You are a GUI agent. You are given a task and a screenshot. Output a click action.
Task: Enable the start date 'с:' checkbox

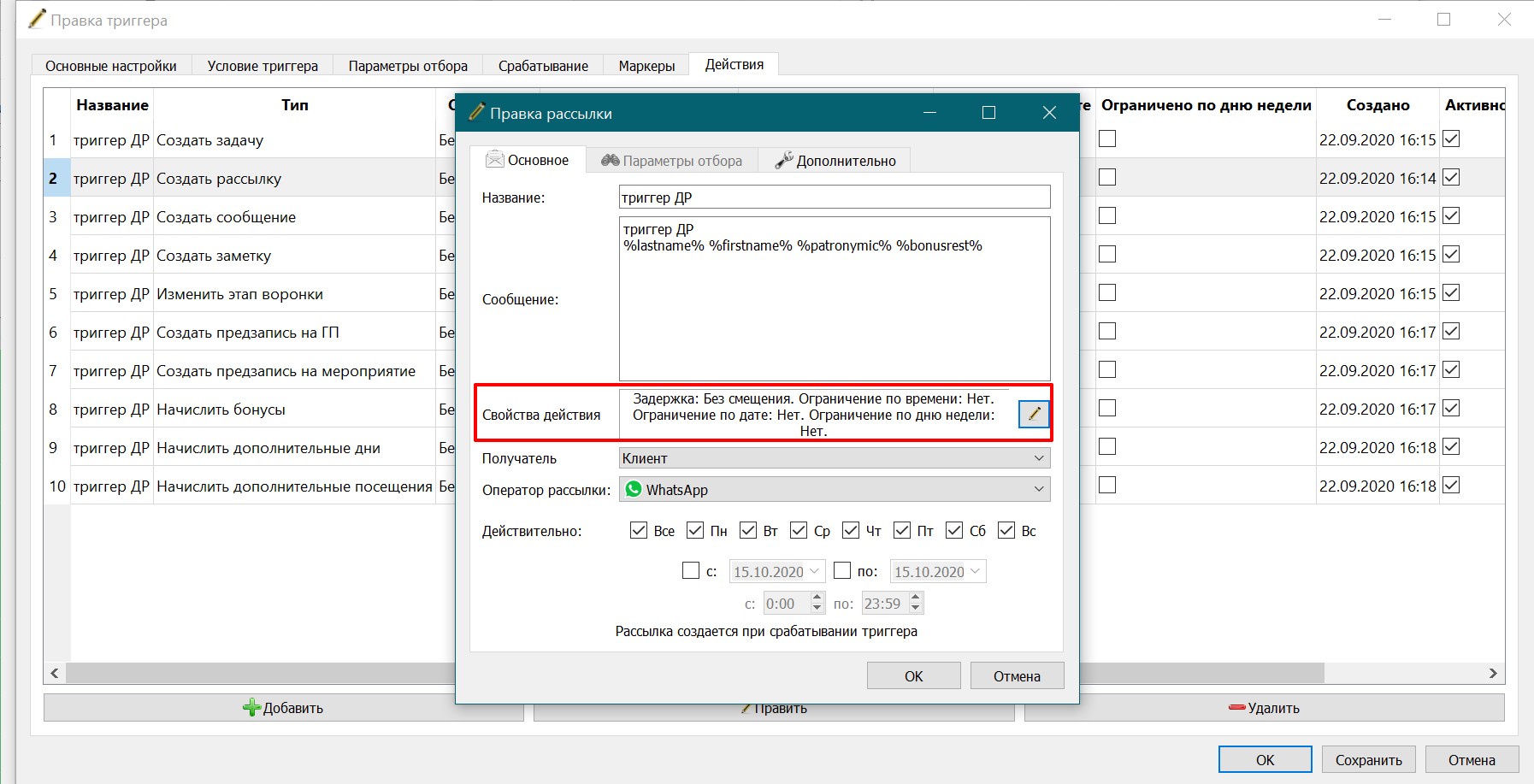coord(691,570)
